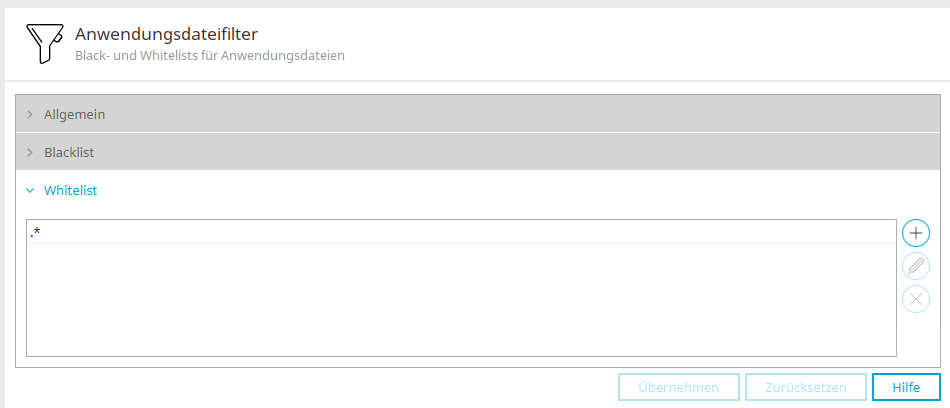Click the Whitelist section label
The width and height of the screenshot is (950, 408).
click(x=71, y=190)
